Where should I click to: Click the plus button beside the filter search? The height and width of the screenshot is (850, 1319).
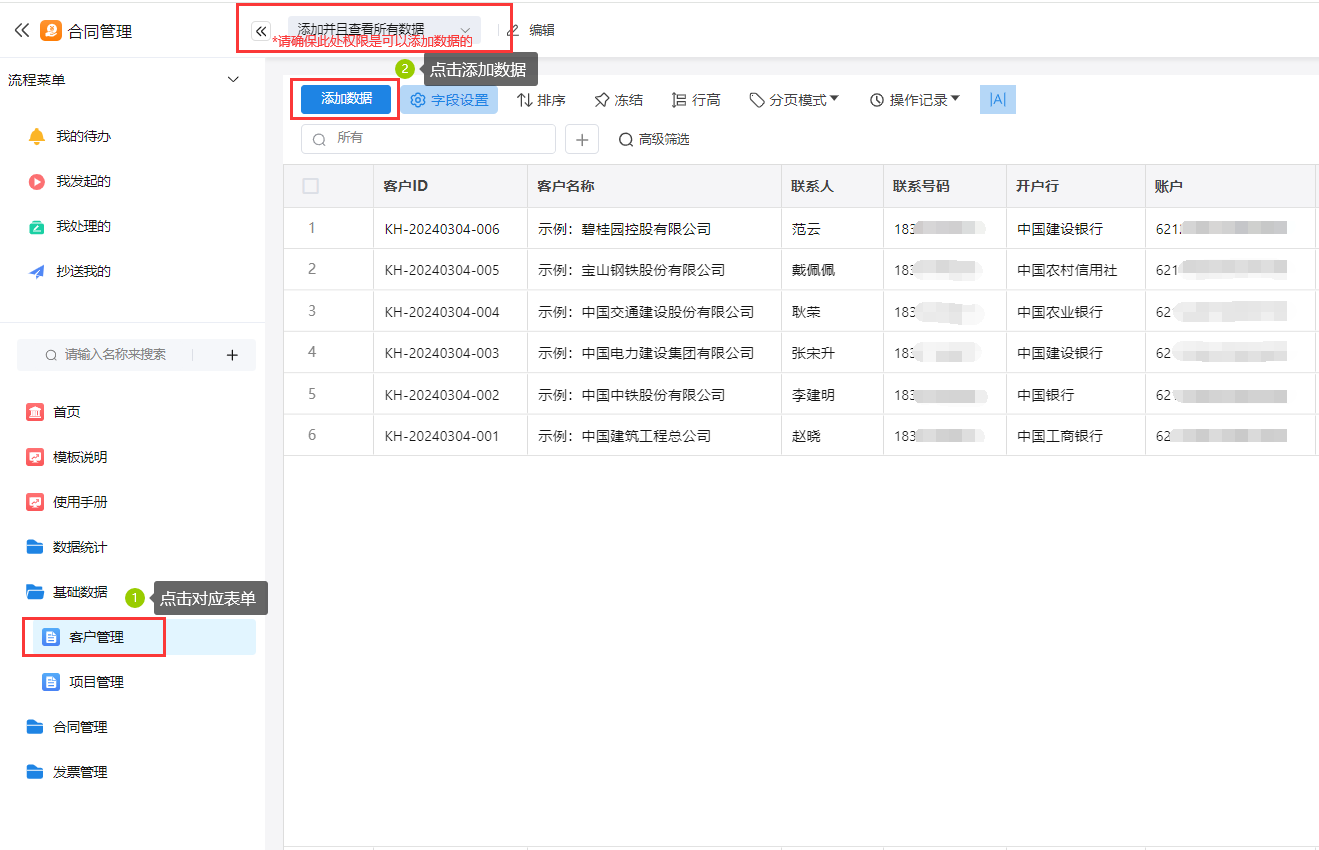[582, 139]
